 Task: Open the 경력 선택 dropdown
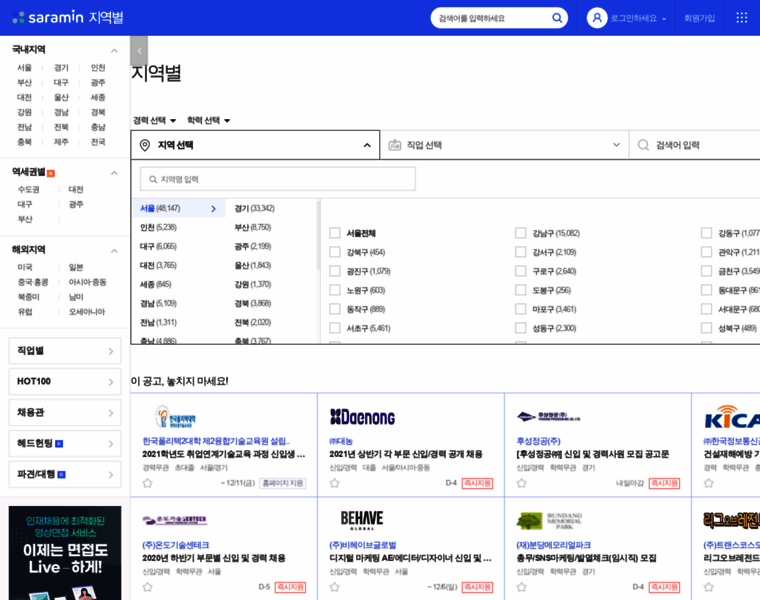pos(155,121)
